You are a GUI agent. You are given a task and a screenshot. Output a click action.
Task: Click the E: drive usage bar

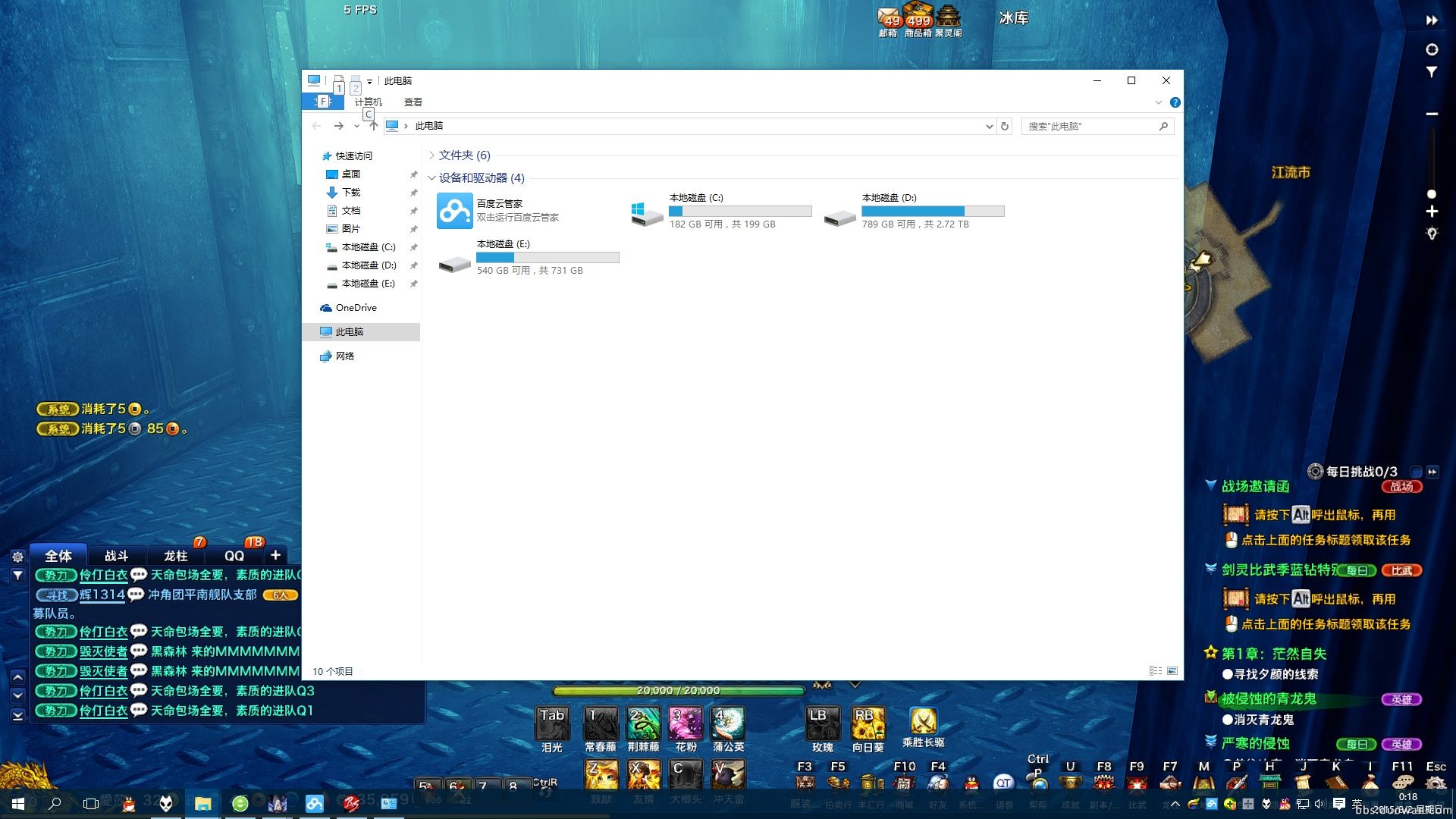pyautogui.click(x=548, y=258)
